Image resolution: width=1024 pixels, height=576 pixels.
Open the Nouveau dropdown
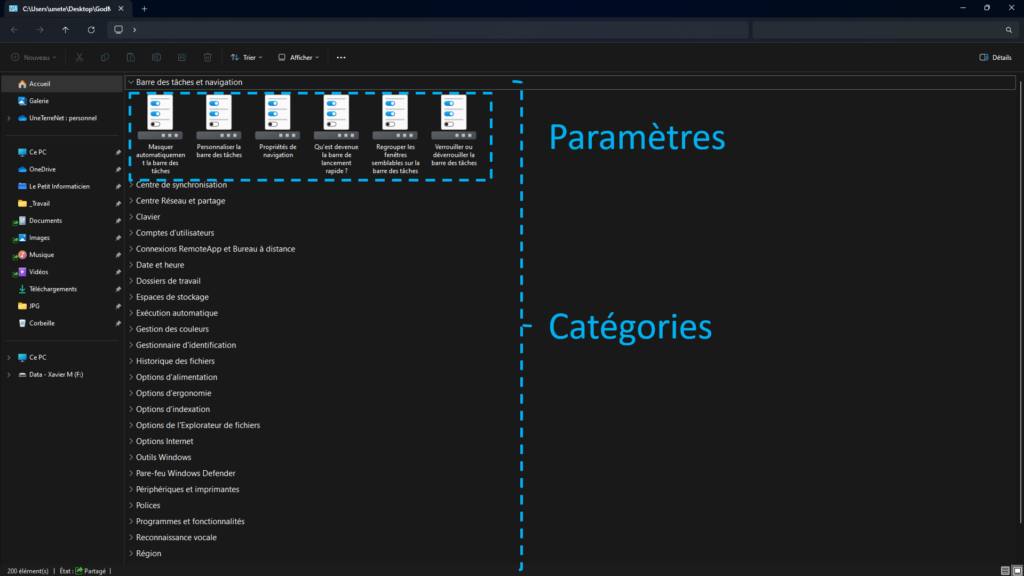click(33, 57)
